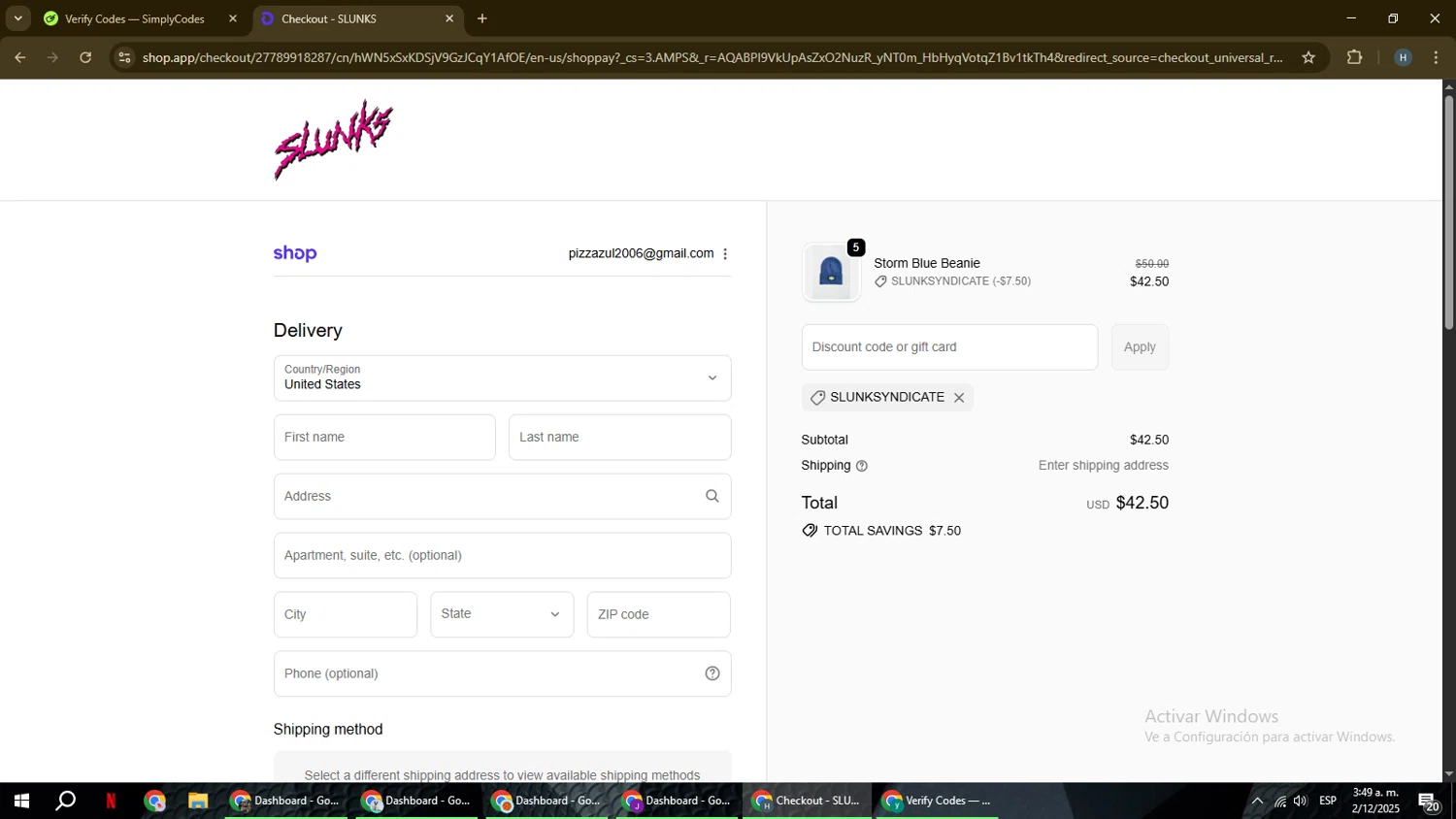Select the Checkout - SLUNKS tab
Screen dimensions: 1456x819
pos(328,18)
